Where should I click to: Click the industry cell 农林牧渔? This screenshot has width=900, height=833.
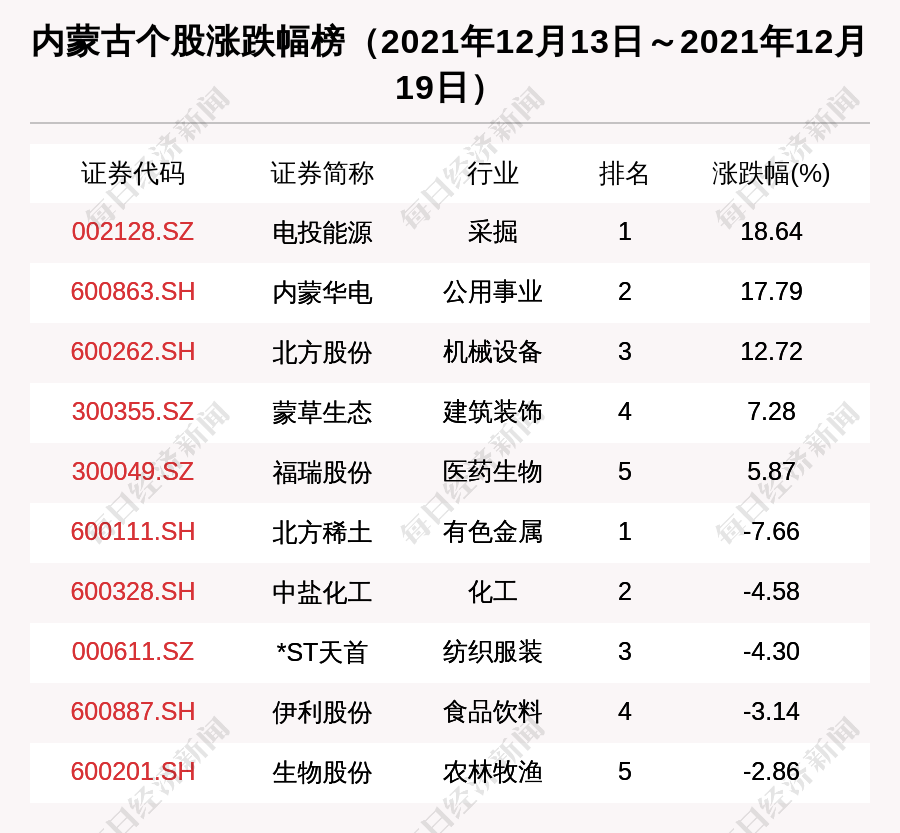[492, 772]
